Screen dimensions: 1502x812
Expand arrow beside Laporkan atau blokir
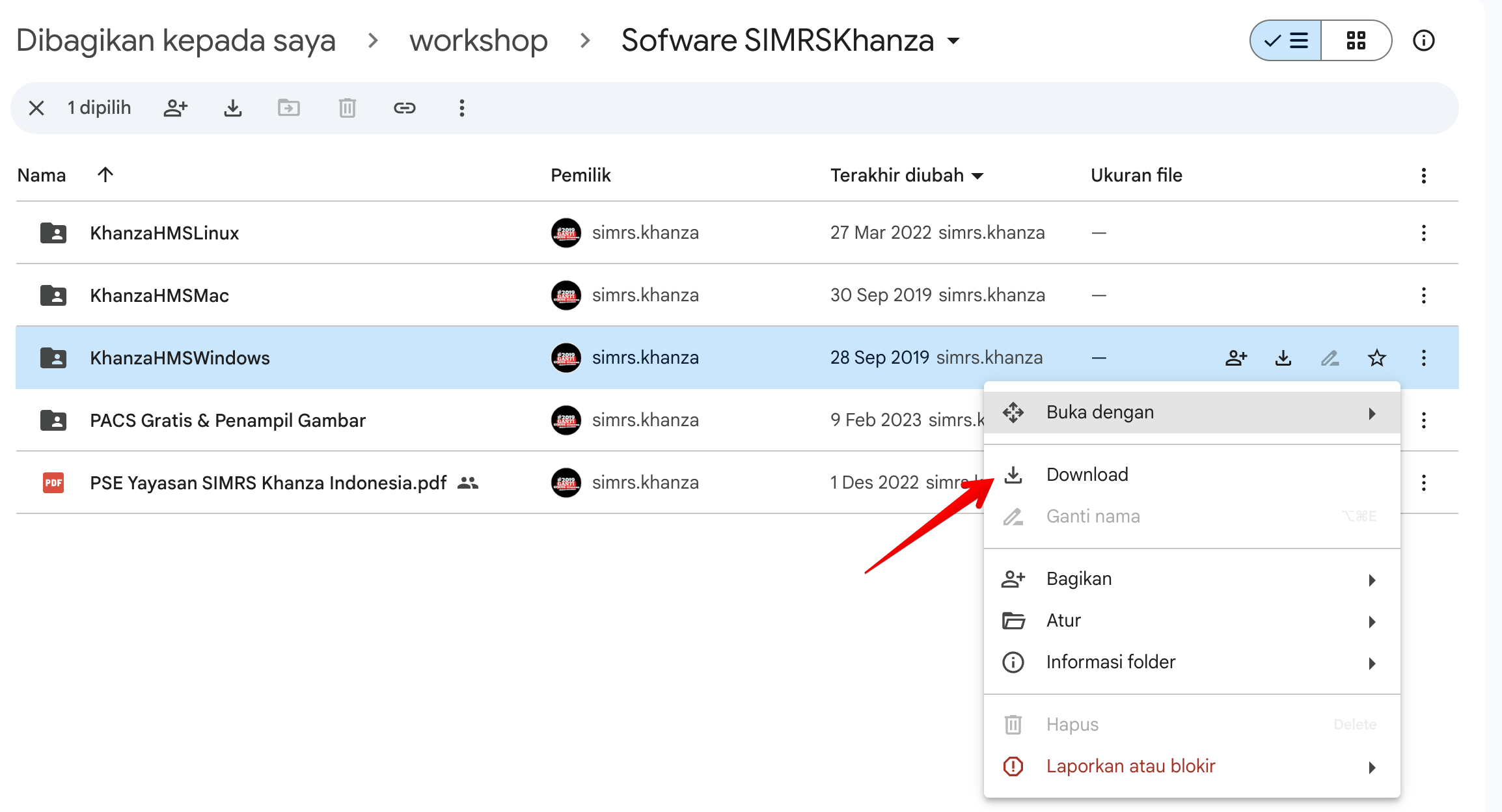click(x=1372, y=768)
